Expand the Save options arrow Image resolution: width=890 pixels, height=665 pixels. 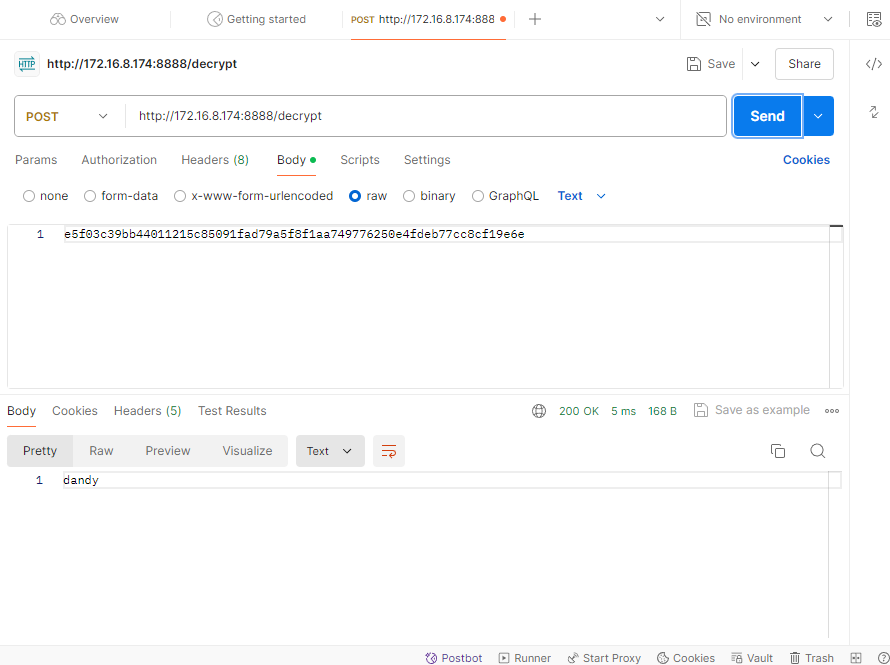pos(755,64)
